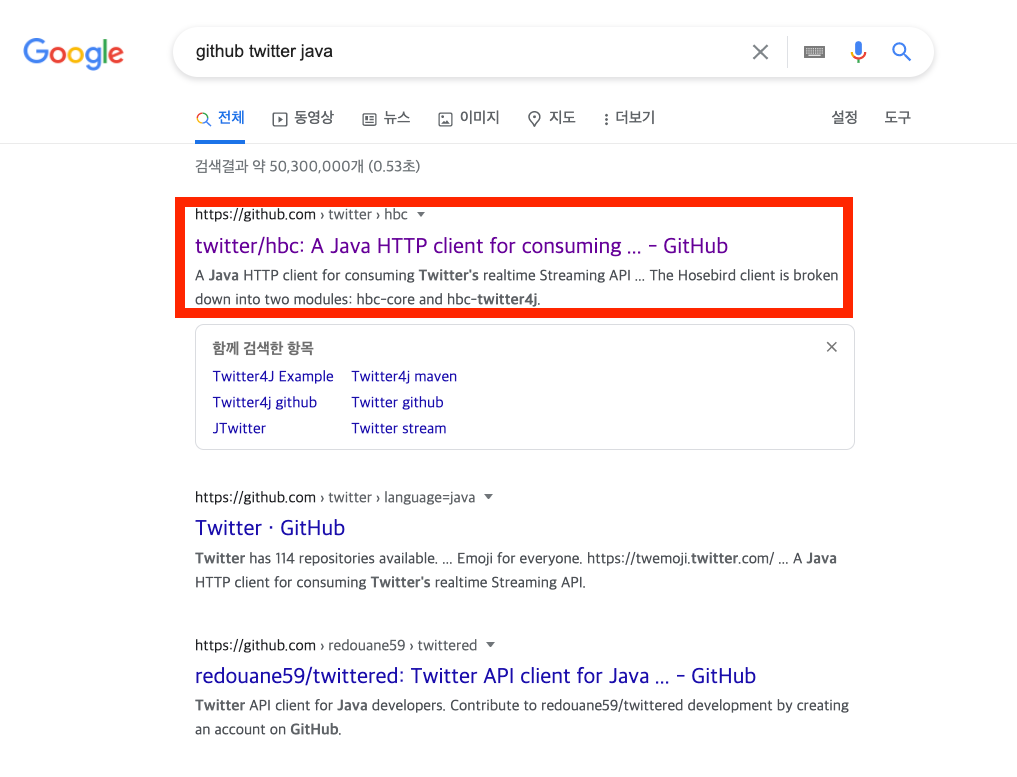Clear the search query with the X icon

tap(760, 52)
